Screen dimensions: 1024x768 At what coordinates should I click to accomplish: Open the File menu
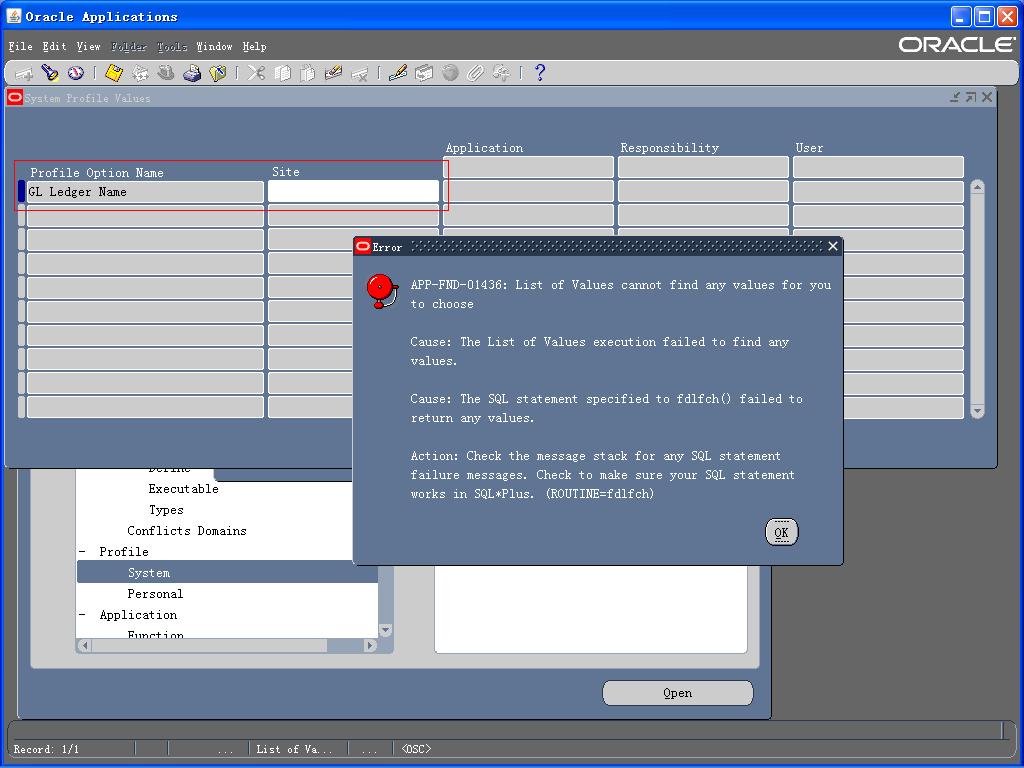(20, 46)
